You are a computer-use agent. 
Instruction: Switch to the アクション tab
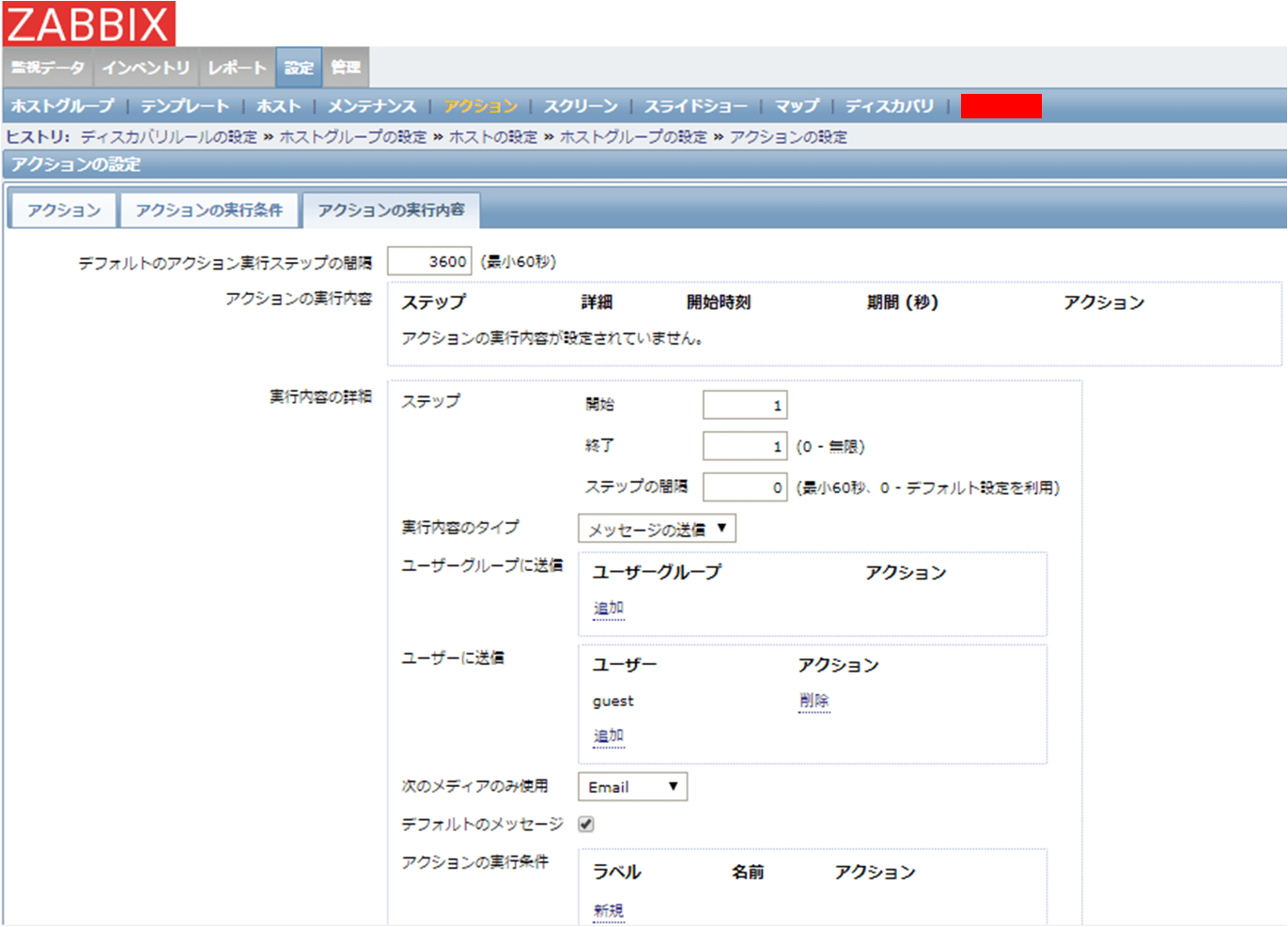pyautogui.click(x=64, y=210)
